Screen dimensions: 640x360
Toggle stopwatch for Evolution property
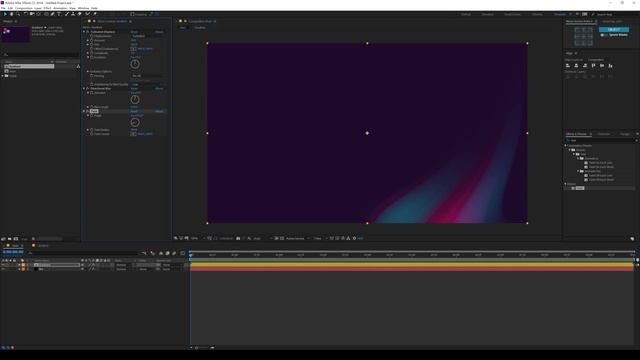91,57
